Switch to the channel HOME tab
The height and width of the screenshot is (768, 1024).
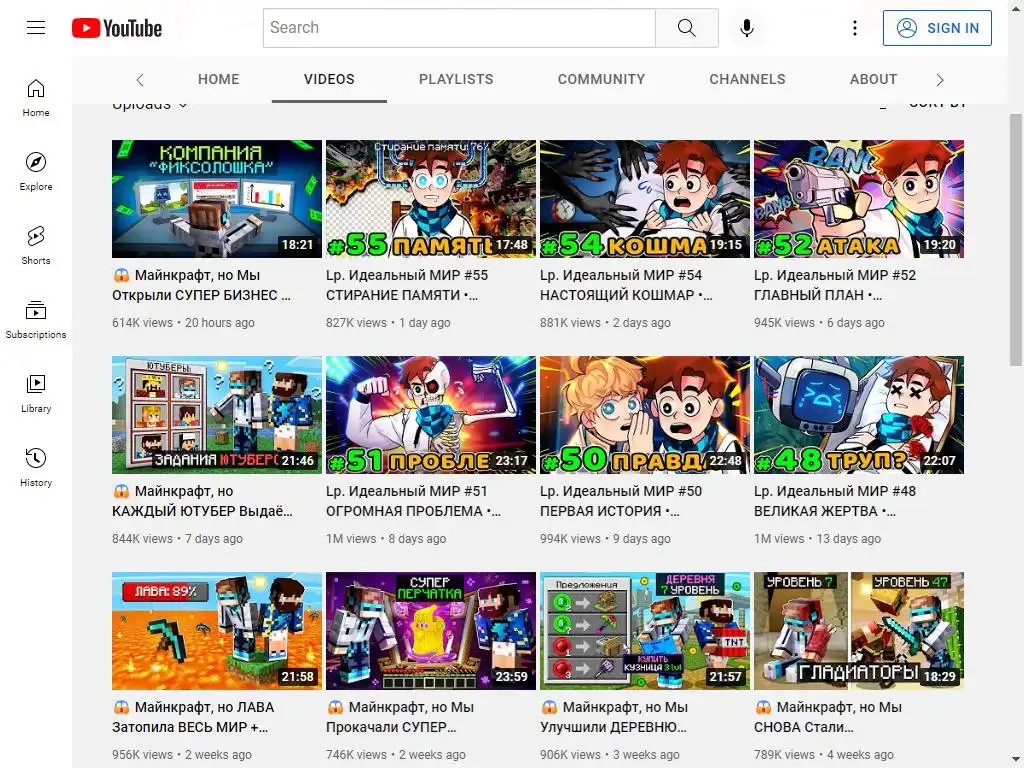219,79
